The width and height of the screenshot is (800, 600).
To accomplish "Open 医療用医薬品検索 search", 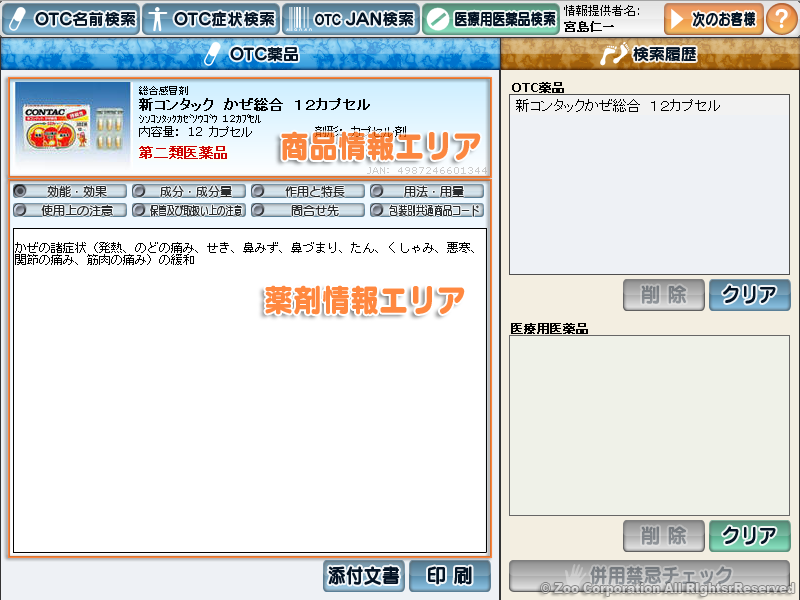I will [x=491, y=19].
